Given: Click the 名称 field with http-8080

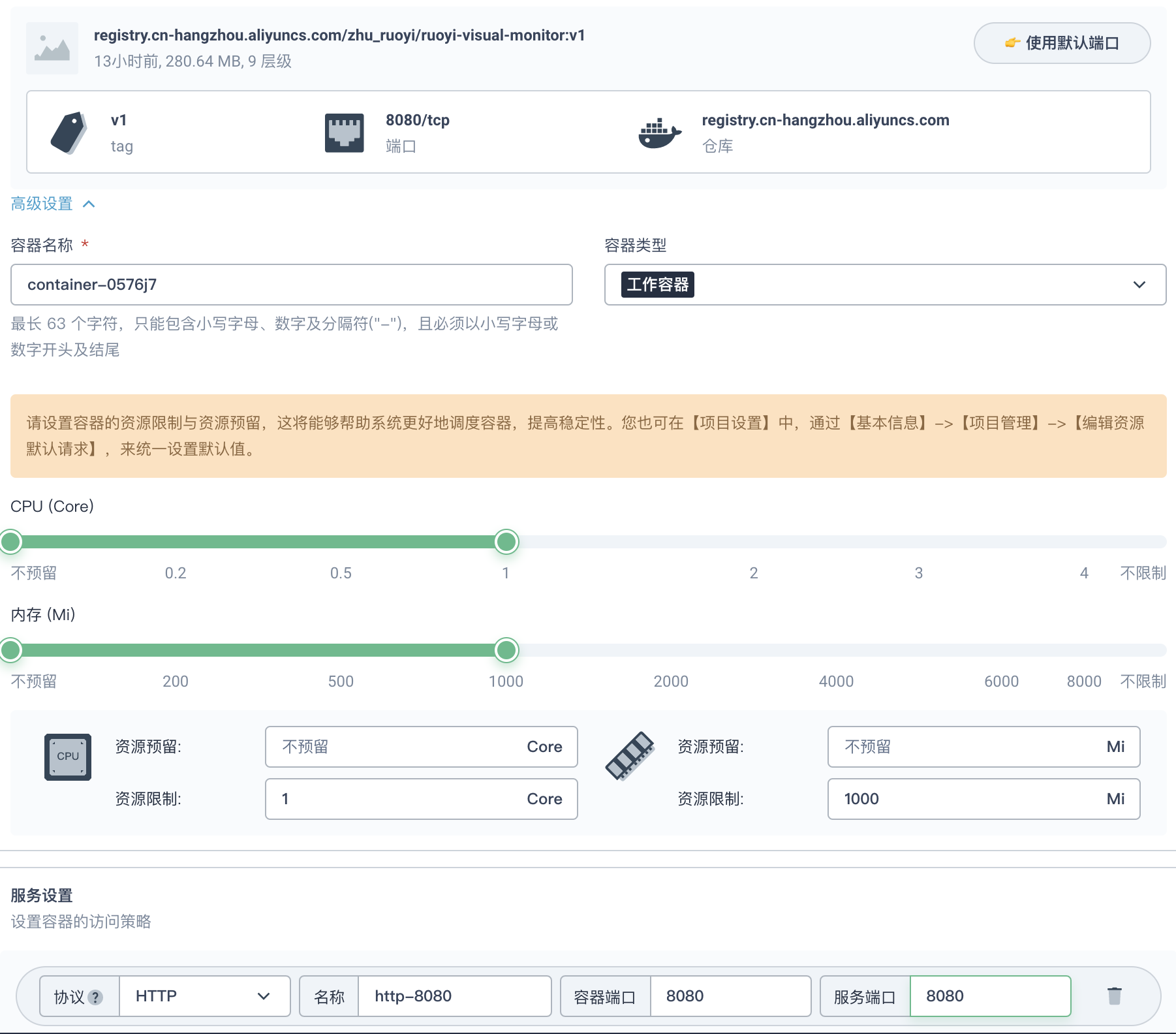Looking at the screenshot, I should 455,996.
